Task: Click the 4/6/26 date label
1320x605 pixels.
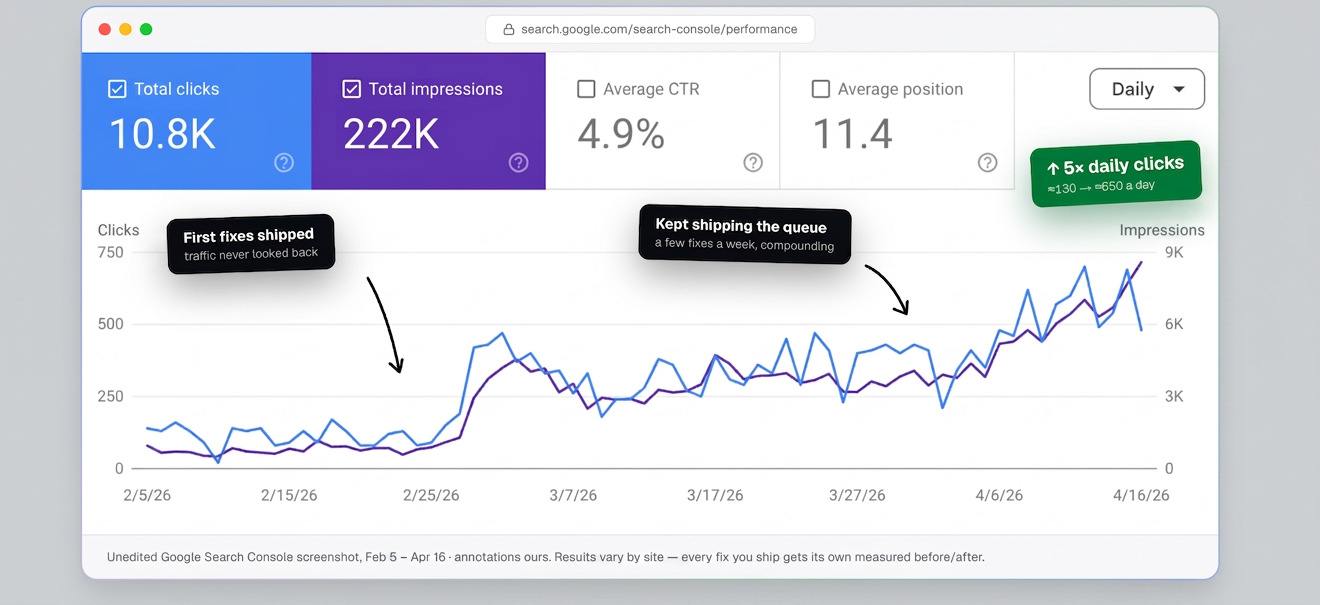Action: [999, 495]
